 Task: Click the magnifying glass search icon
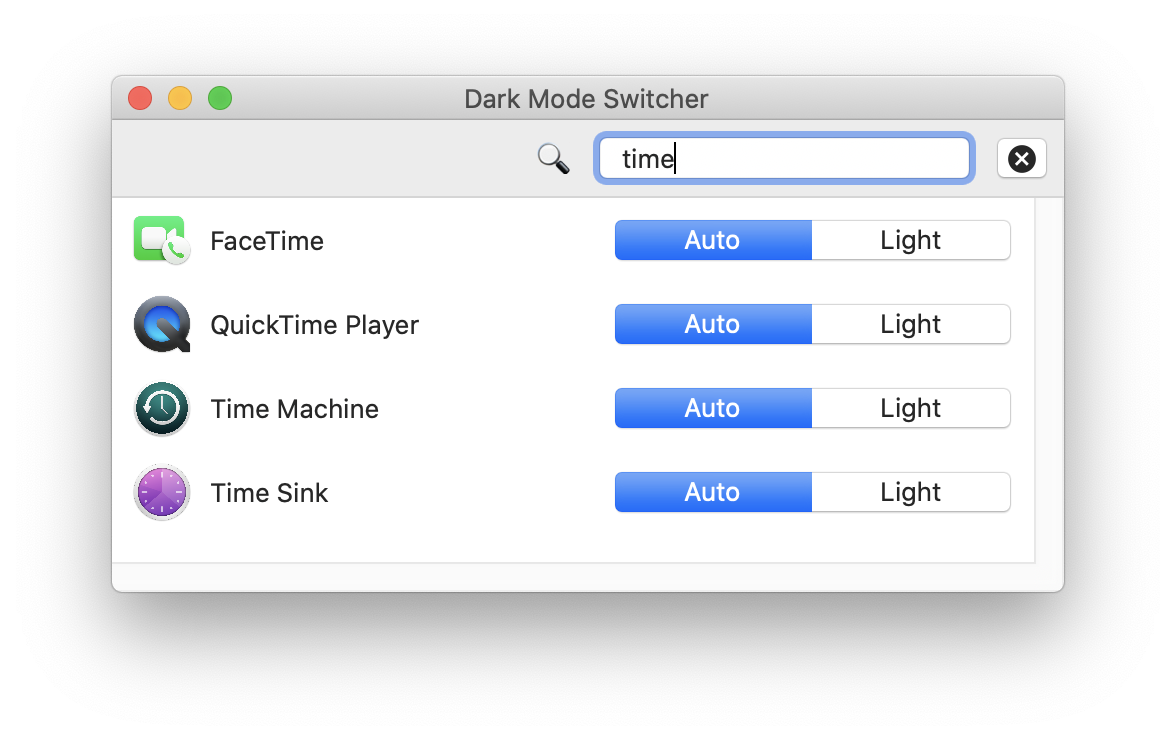553,158
